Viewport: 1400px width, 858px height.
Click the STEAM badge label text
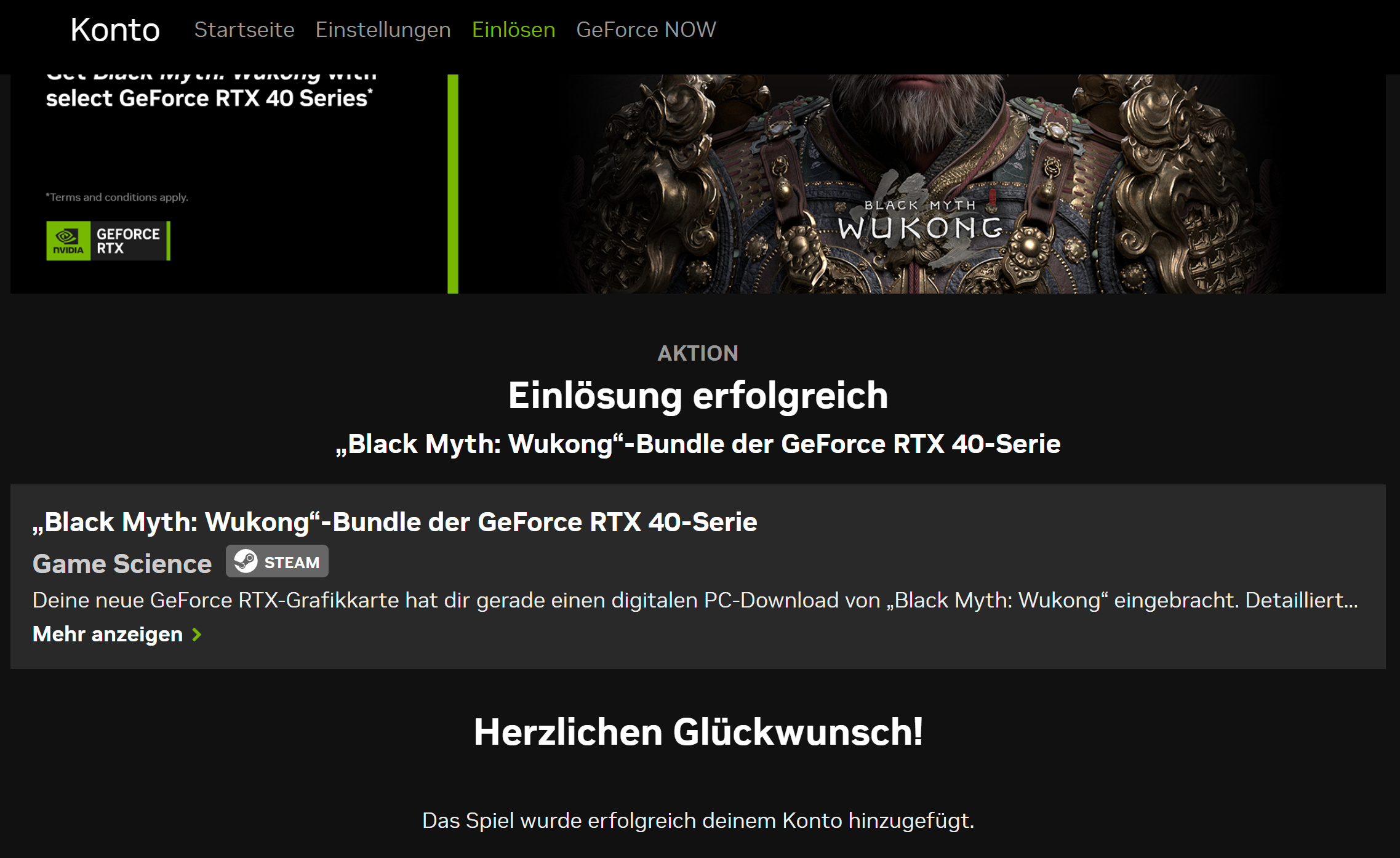pyautogui.click(x=292, y=563)
